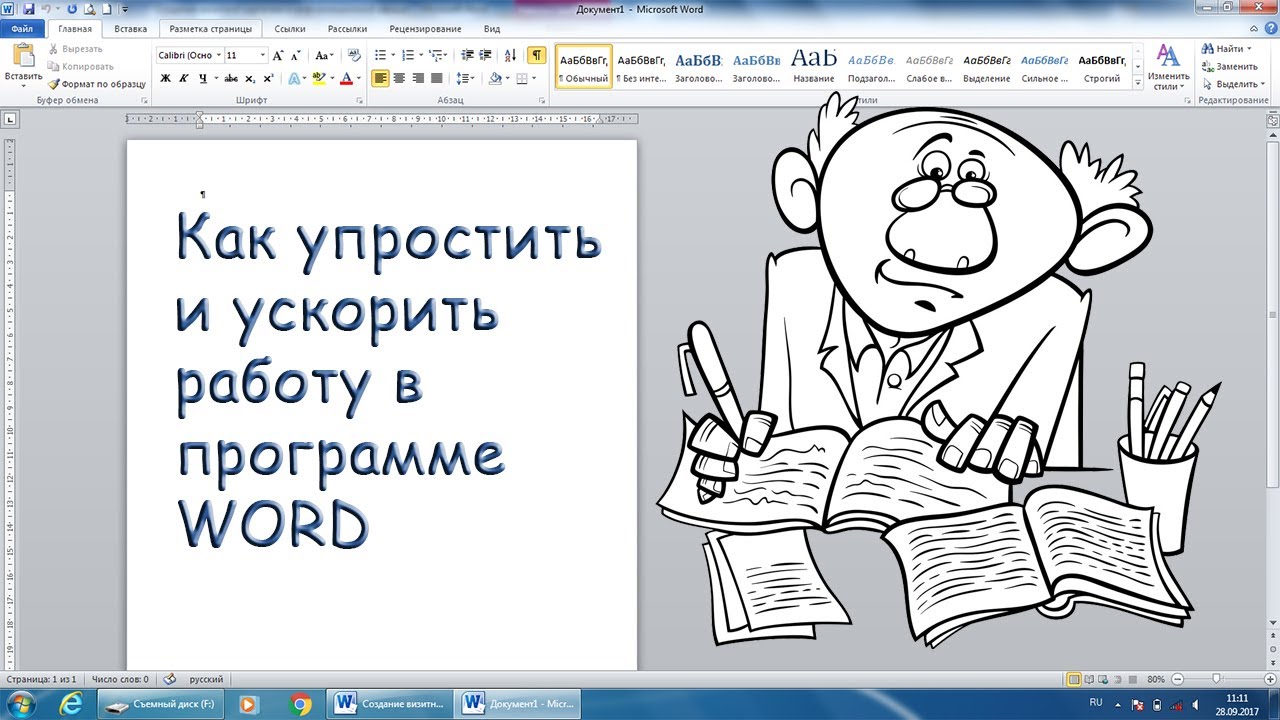Image resolution: width=1280 pixels, height=720 pixels.
Task: Open Google Chrome from the taskbar
Action: click(301, 704)
